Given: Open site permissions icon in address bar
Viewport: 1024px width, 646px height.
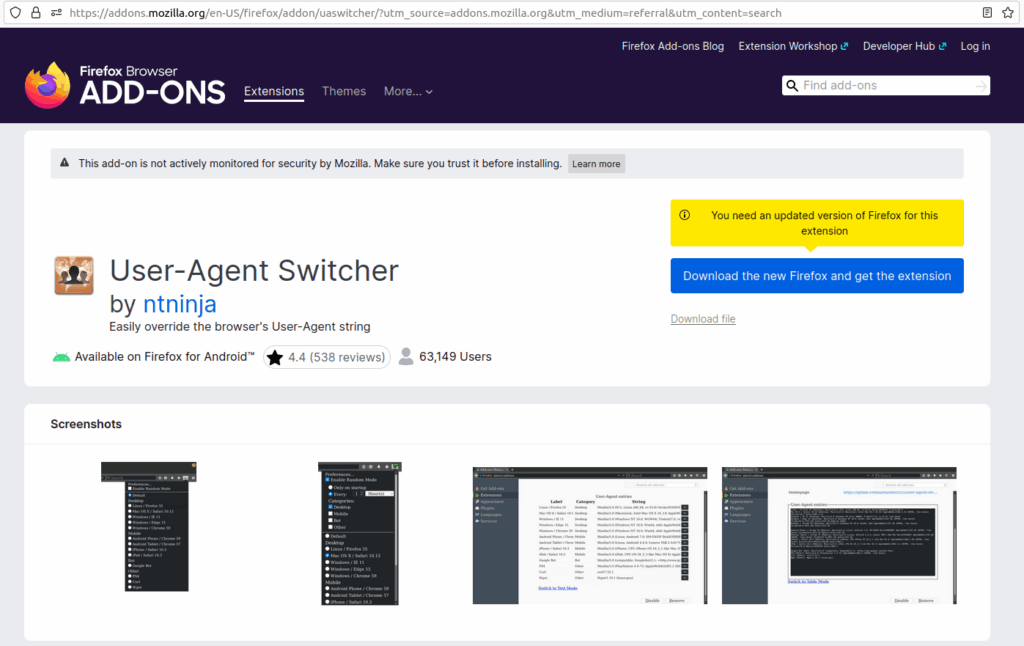Looking at the screenshot, I should [56, 12].
